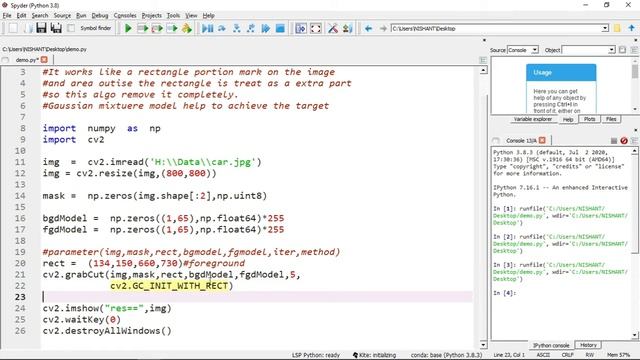Image resolution: width=640 pixels, height=360 pixels.
Task: Open the Debug menu
Action: coord(100,16)
